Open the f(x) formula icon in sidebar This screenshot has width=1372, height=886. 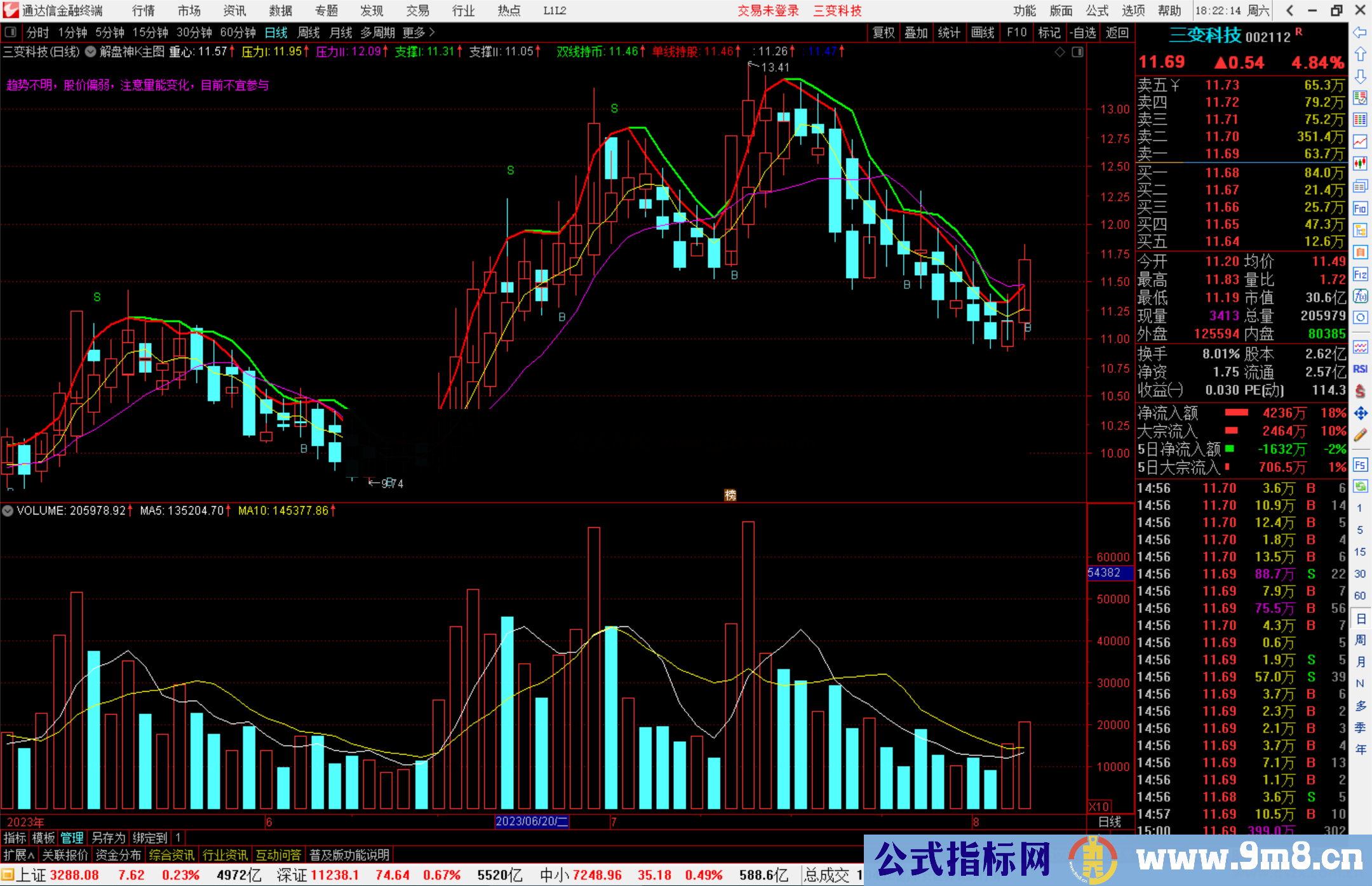click(1360, 296)
